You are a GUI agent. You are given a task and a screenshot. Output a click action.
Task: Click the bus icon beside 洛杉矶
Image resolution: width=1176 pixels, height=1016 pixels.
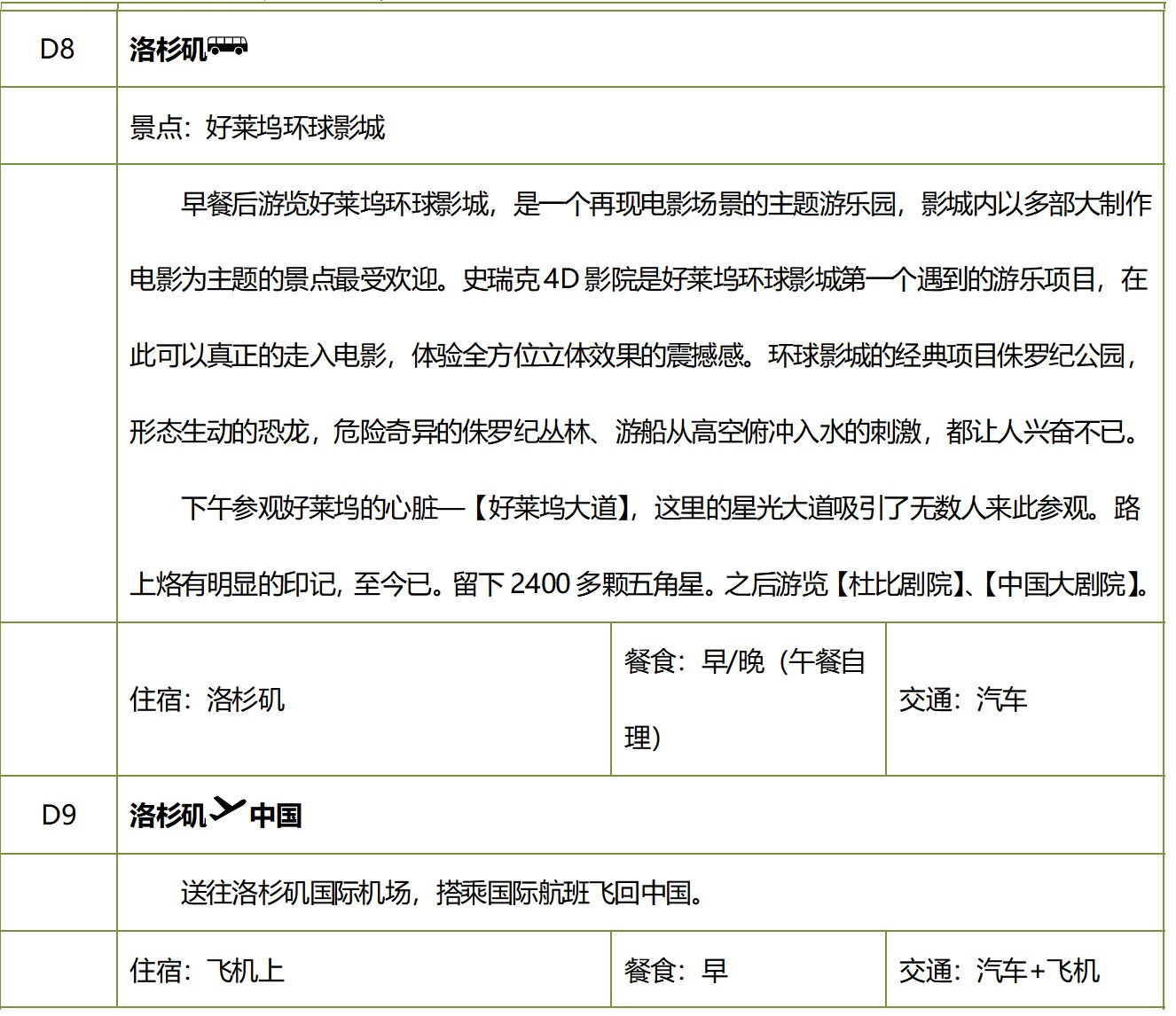click(x=228, y=48)
